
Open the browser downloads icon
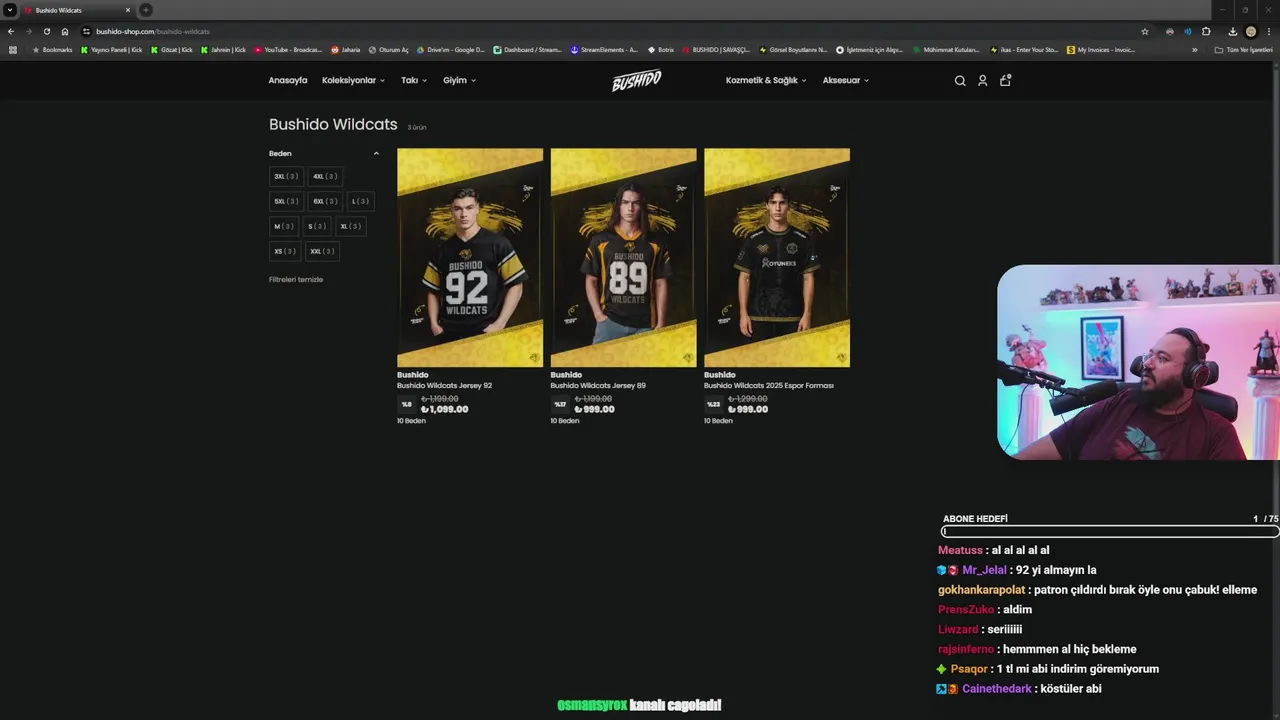(x=1233, y=31)
